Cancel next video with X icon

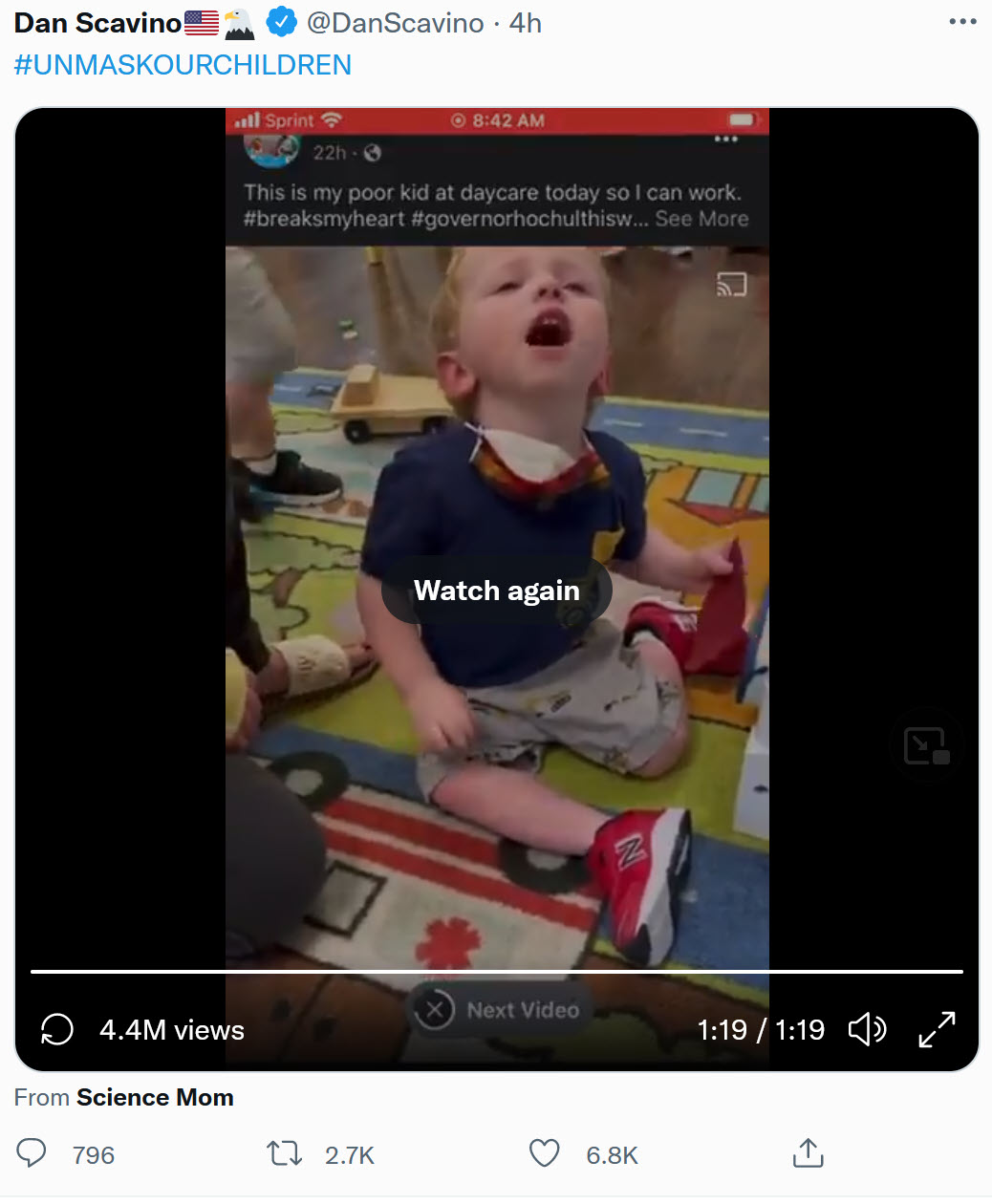tap(435, 1010)
